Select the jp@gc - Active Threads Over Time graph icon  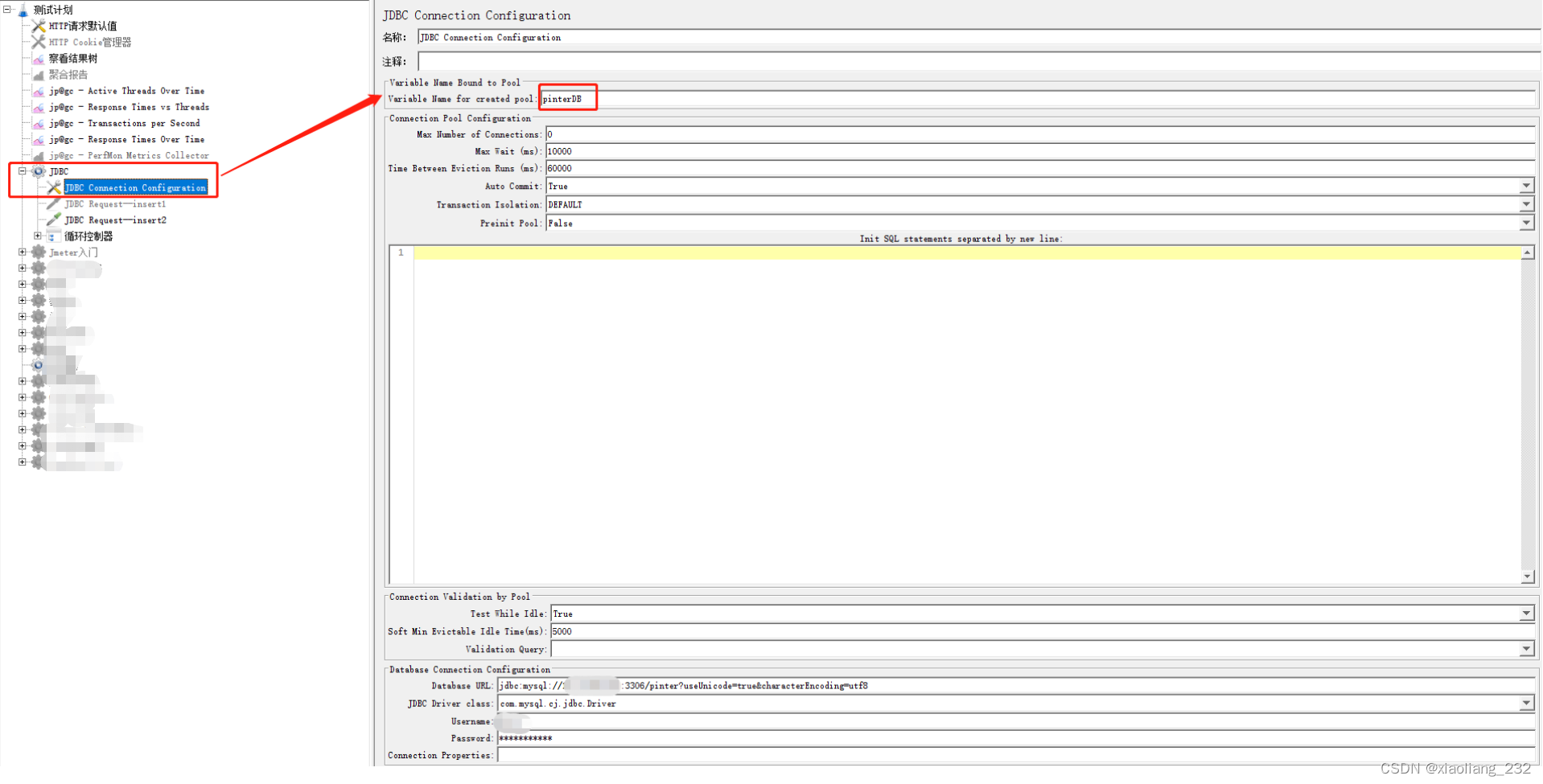click(x=38, y=91)
